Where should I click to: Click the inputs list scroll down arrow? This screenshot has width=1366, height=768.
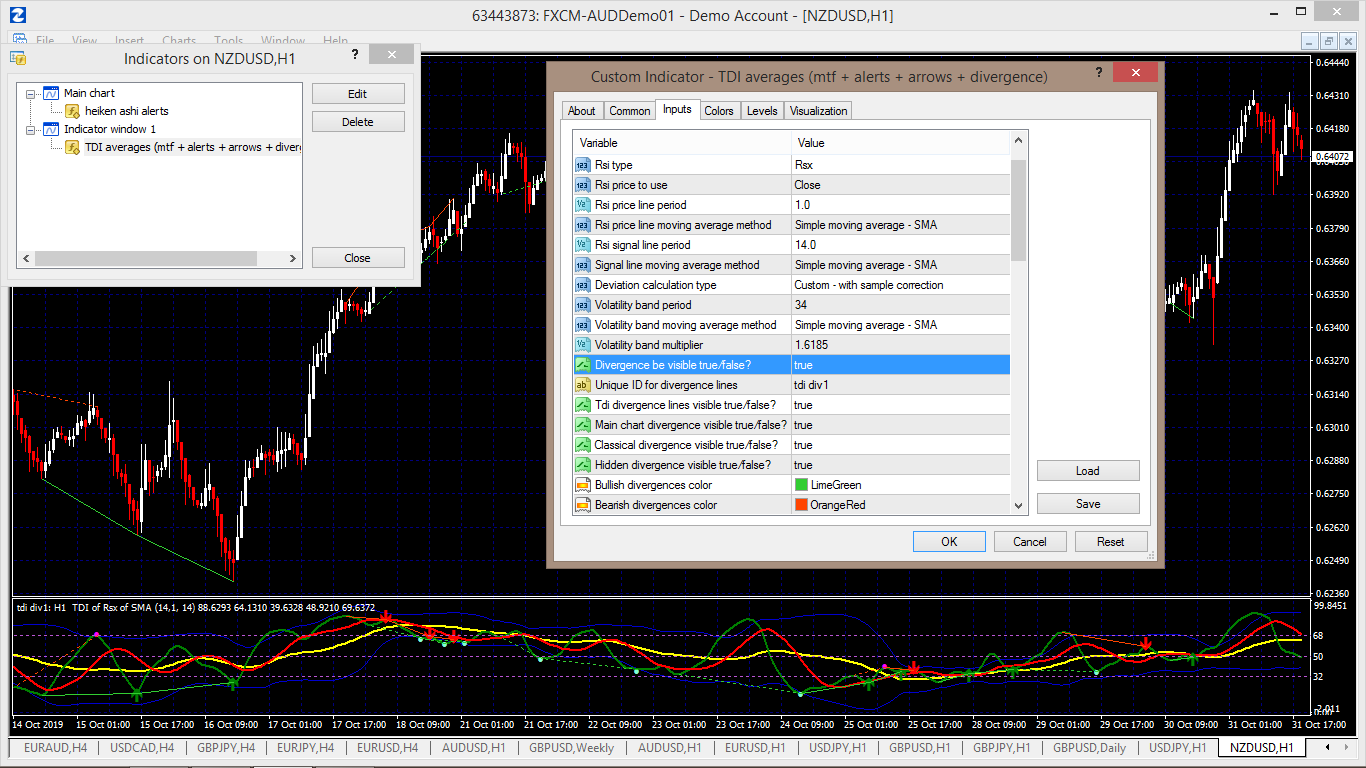(x=1019, y=506)
